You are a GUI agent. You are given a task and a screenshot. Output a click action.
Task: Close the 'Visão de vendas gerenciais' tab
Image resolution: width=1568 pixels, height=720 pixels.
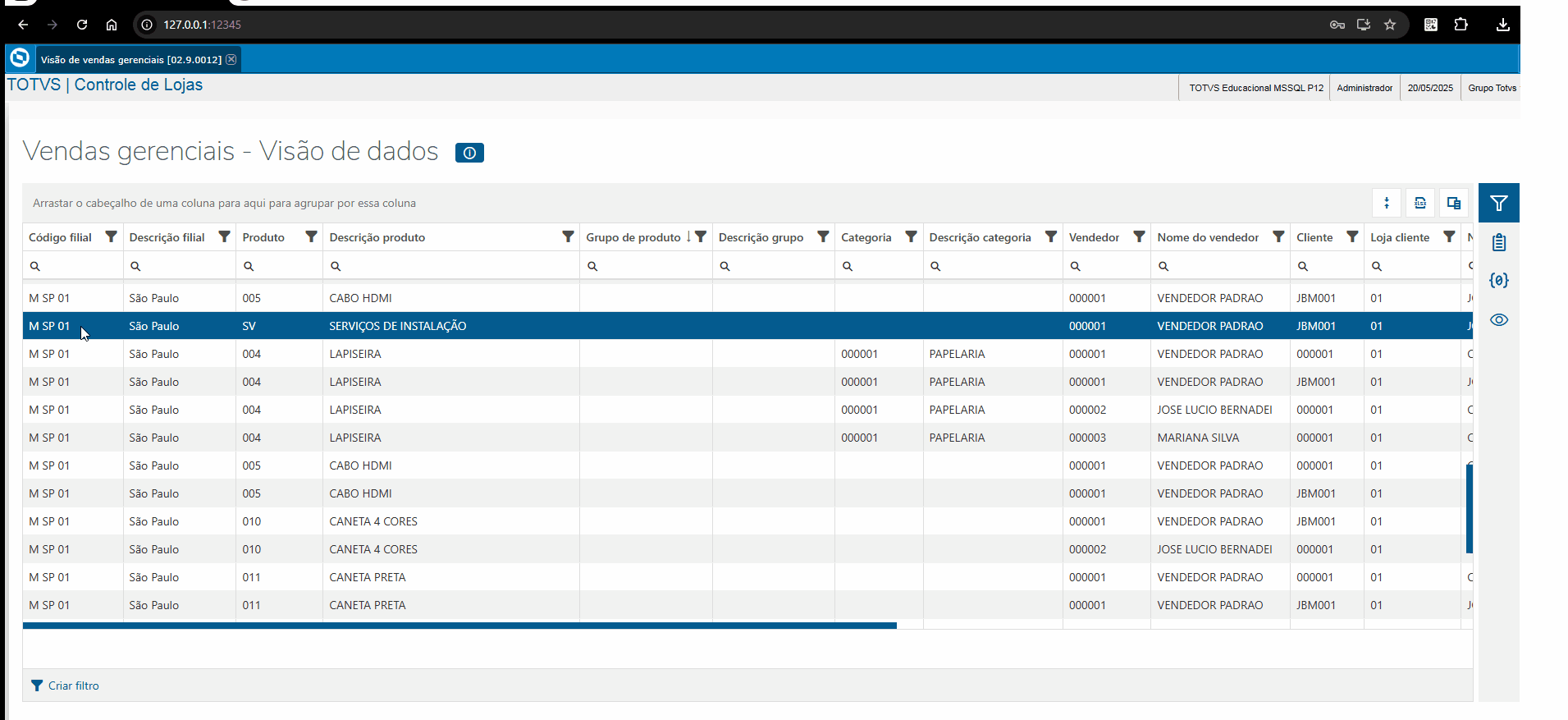point(231,59)
